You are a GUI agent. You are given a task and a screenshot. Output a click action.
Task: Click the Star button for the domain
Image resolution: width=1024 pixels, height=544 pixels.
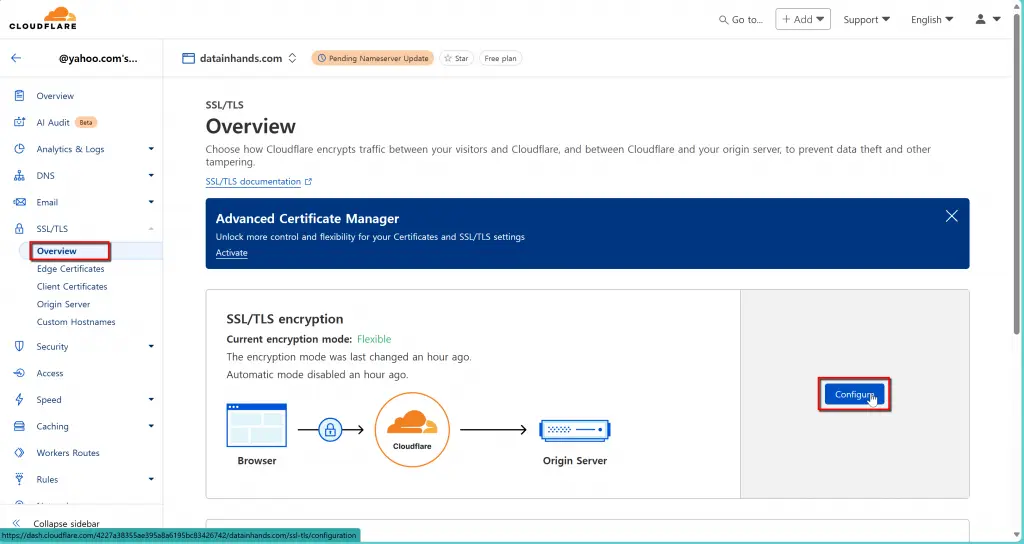tap(456, 58)
